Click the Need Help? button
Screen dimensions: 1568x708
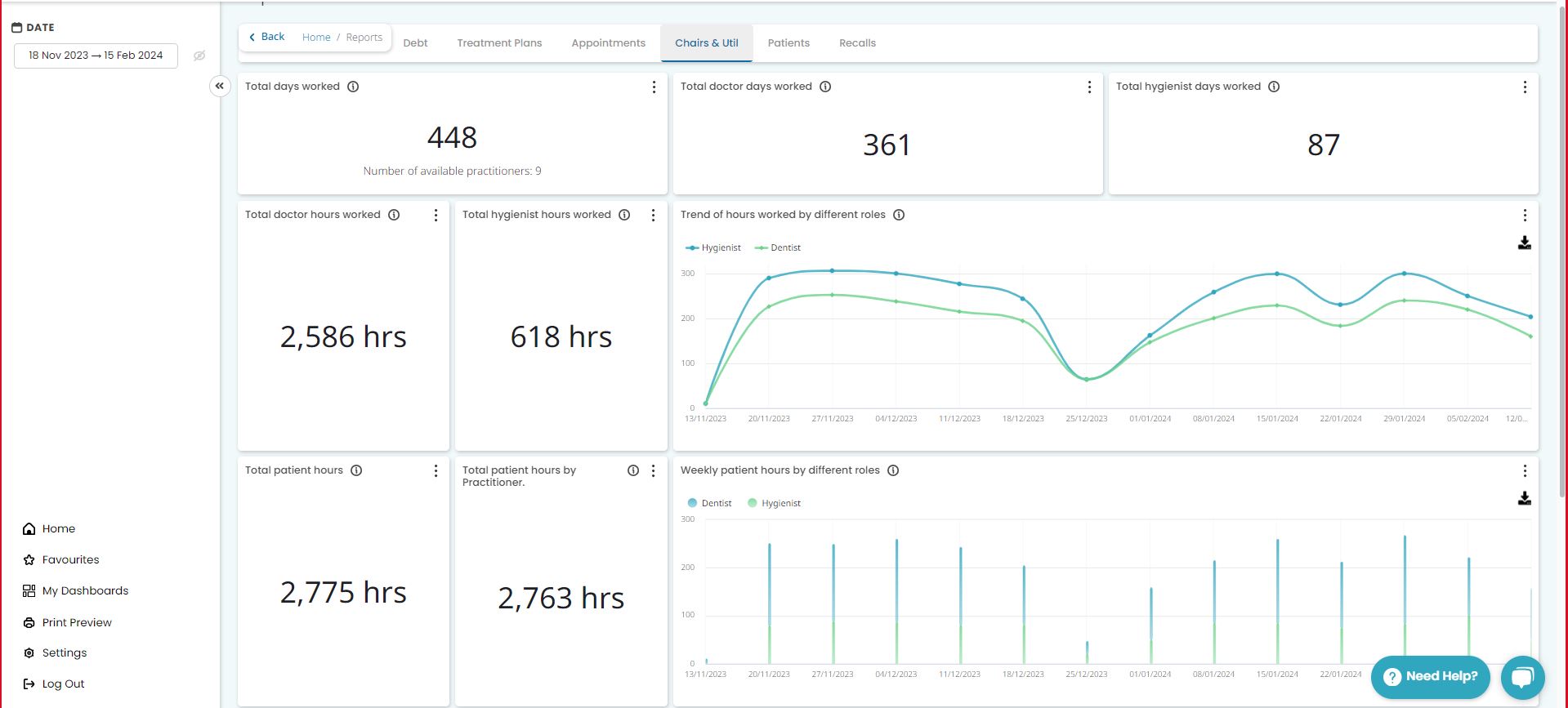1430,677
